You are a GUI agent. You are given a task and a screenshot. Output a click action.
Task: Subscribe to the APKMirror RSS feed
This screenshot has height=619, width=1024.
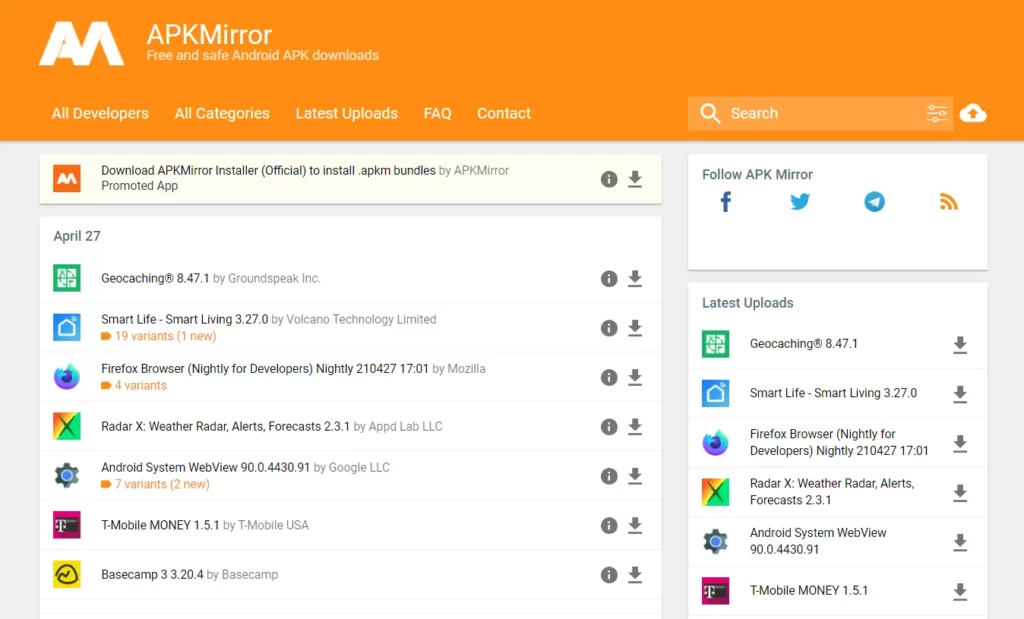tap(948, 201)
